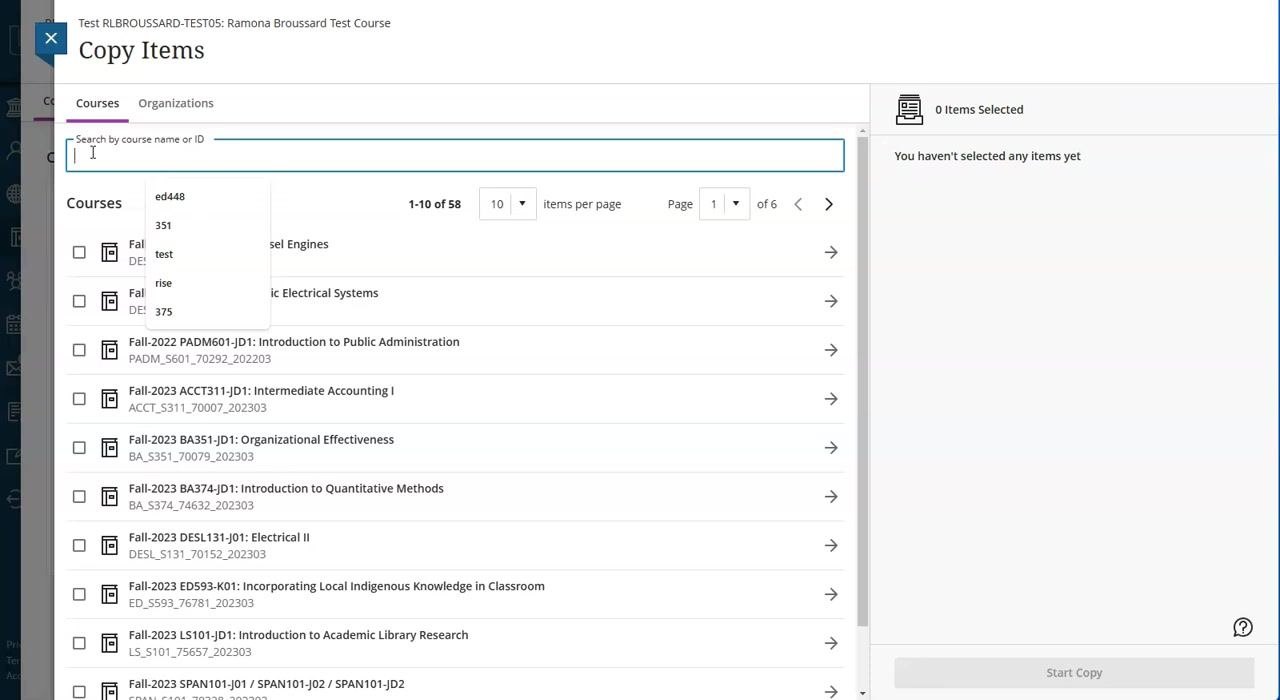Check the LS101-JD1 course checkbox
Image resolution: width=1280 pixels, height=700 pixels.
tap(79, 643)
